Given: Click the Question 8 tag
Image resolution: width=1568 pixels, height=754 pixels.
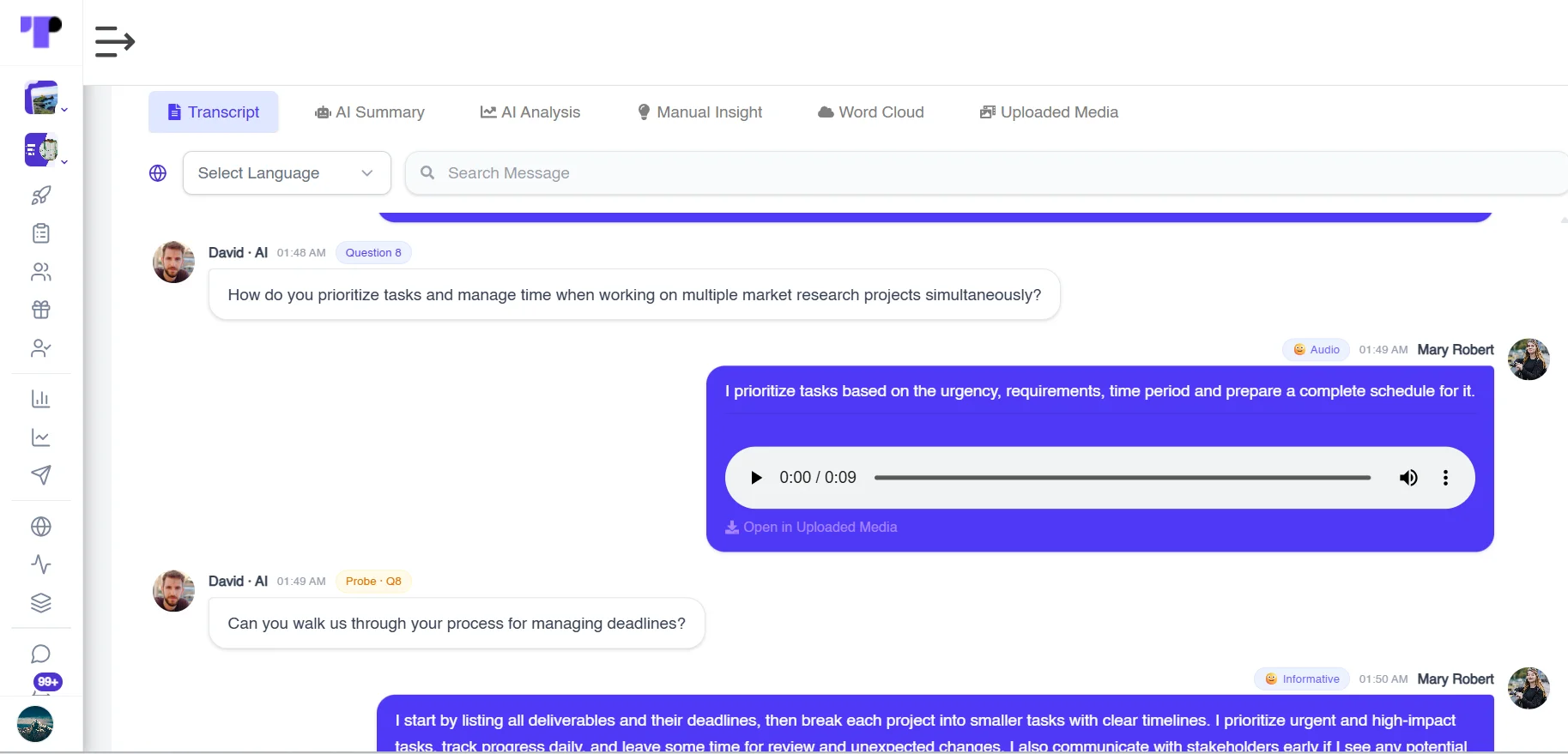Looking at the screenshot, I should tap(373, 253).
